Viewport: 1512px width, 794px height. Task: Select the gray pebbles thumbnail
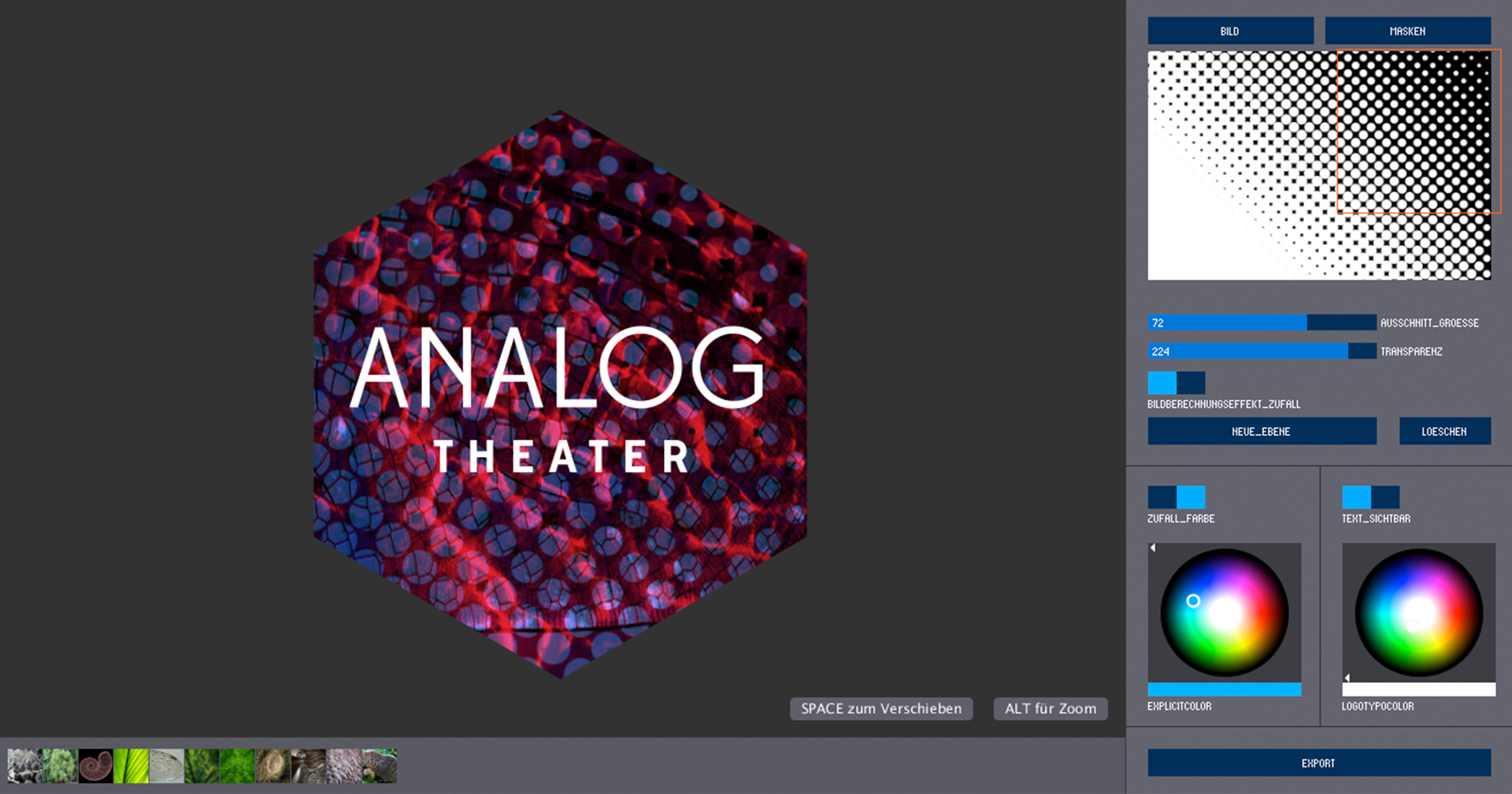[x=24, y=766]
